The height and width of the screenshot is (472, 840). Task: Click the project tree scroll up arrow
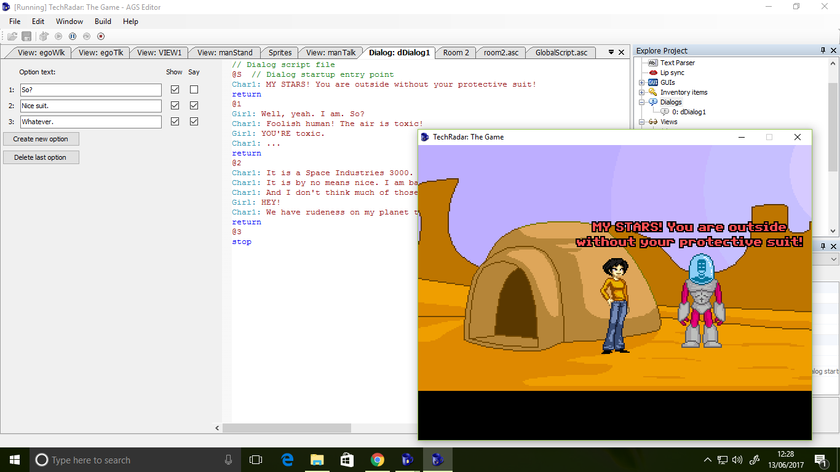click(833, 63)
